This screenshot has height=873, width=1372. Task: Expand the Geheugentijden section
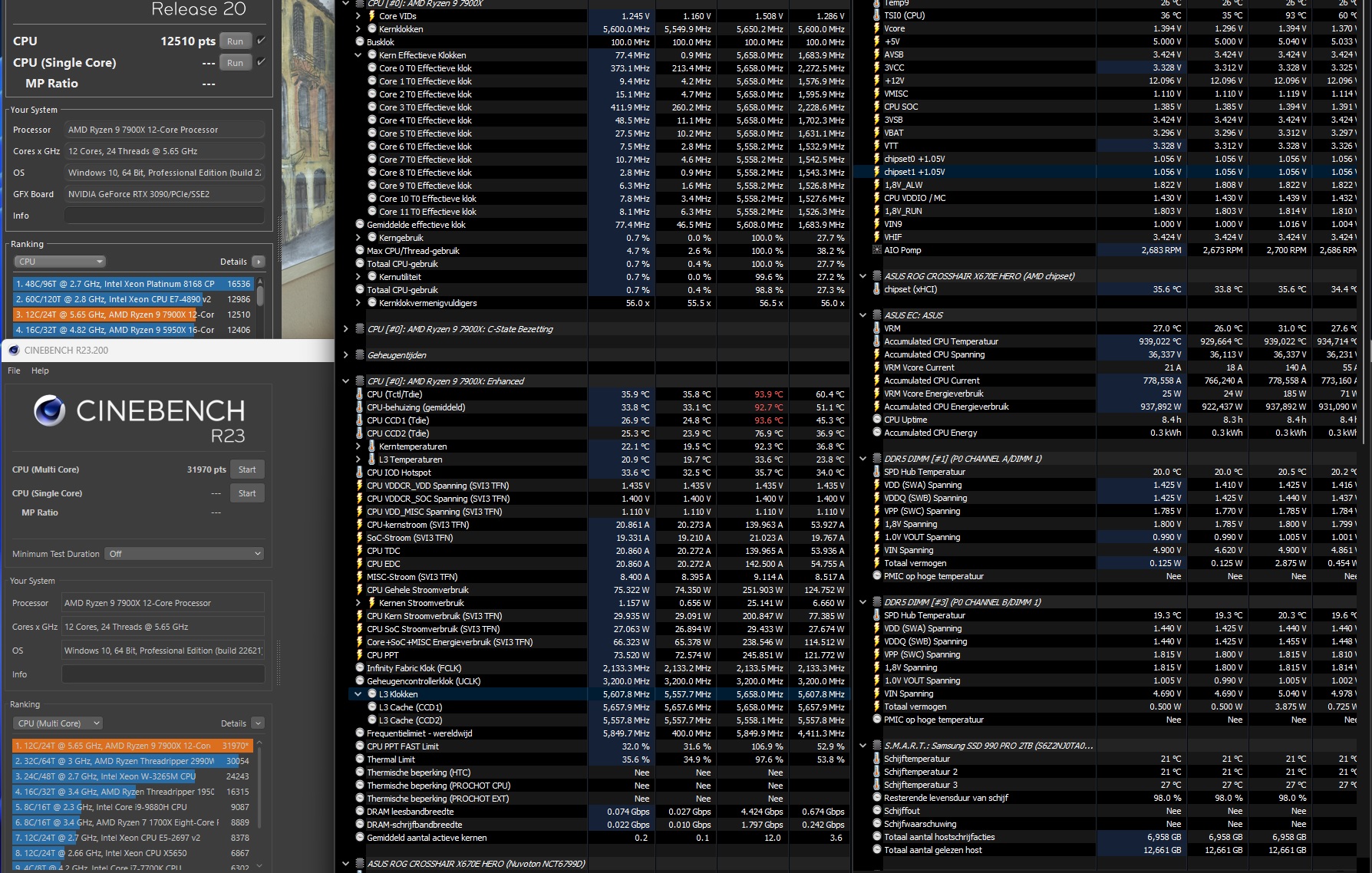(x=346, y=355)
